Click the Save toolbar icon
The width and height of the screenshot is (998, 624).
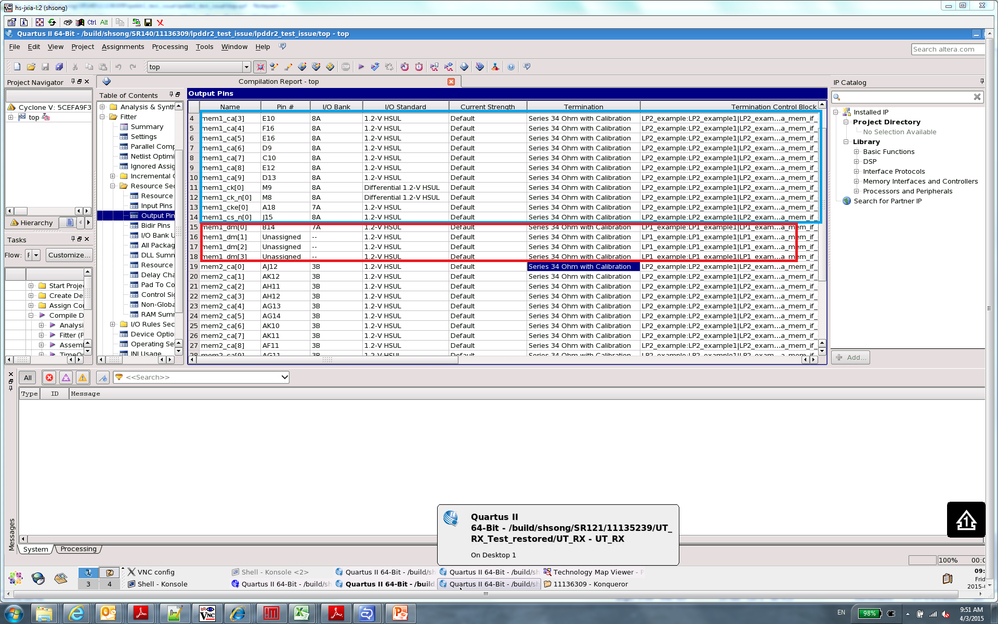[x=45, y=67]
